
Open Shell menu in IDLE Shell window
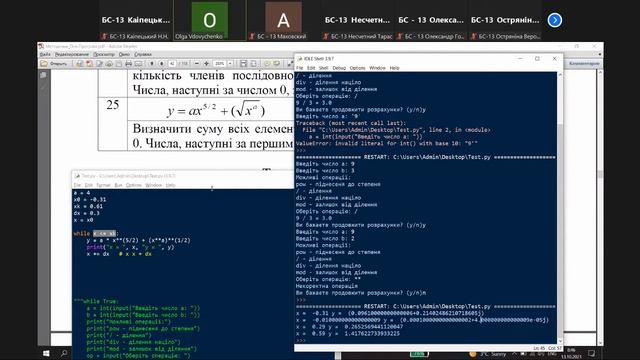point(324,68)
